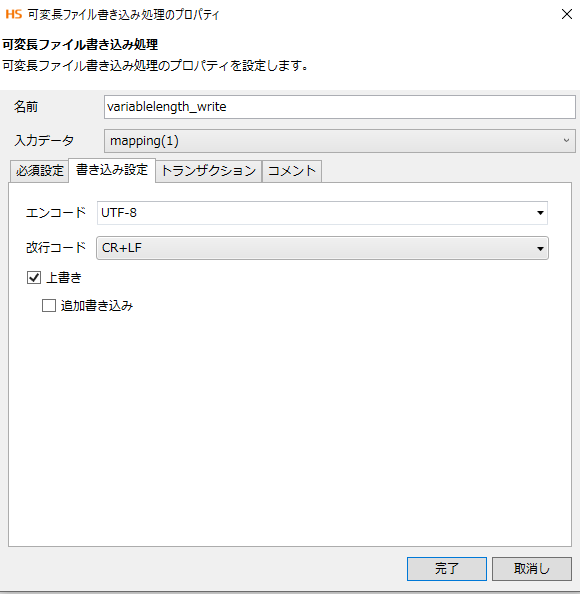
Task: Enable the 追加書き込み checkbox
Action: click(x=49, y=305)
